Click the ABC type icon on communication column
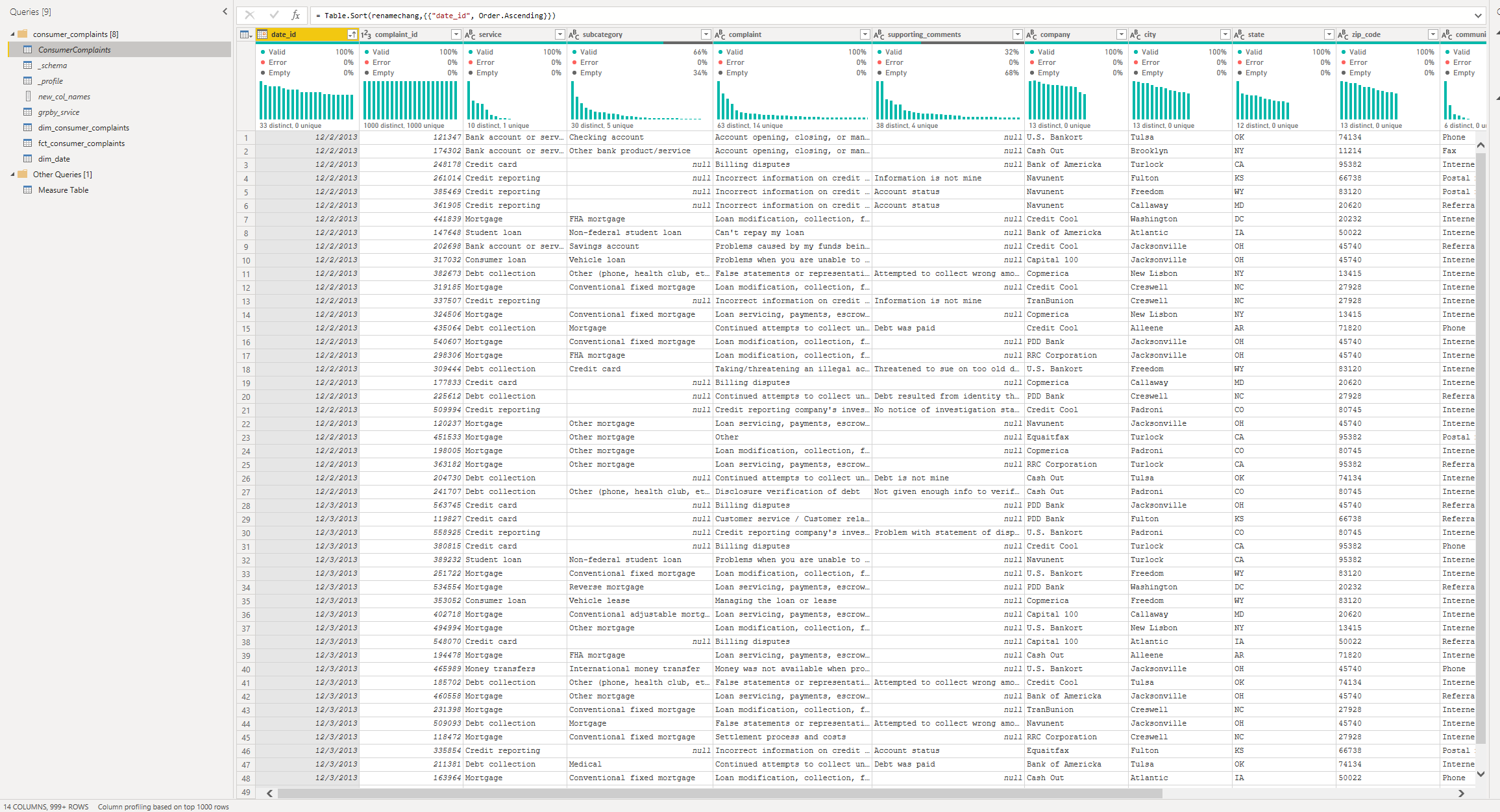 (1447, 34)
